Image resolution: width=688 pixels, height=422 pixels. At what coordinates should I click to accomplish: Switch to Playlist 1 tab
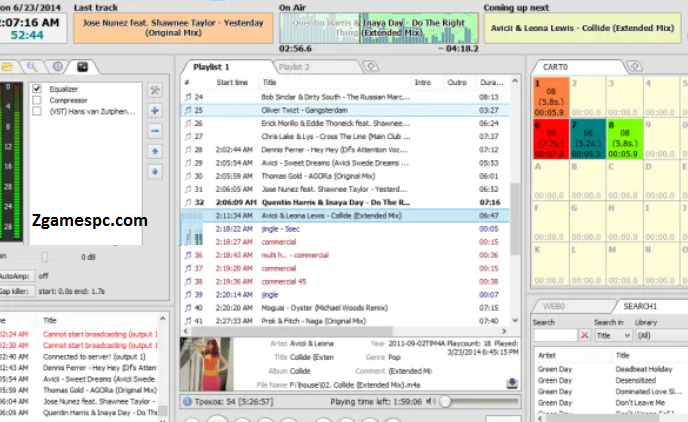(x=211, y=67)
